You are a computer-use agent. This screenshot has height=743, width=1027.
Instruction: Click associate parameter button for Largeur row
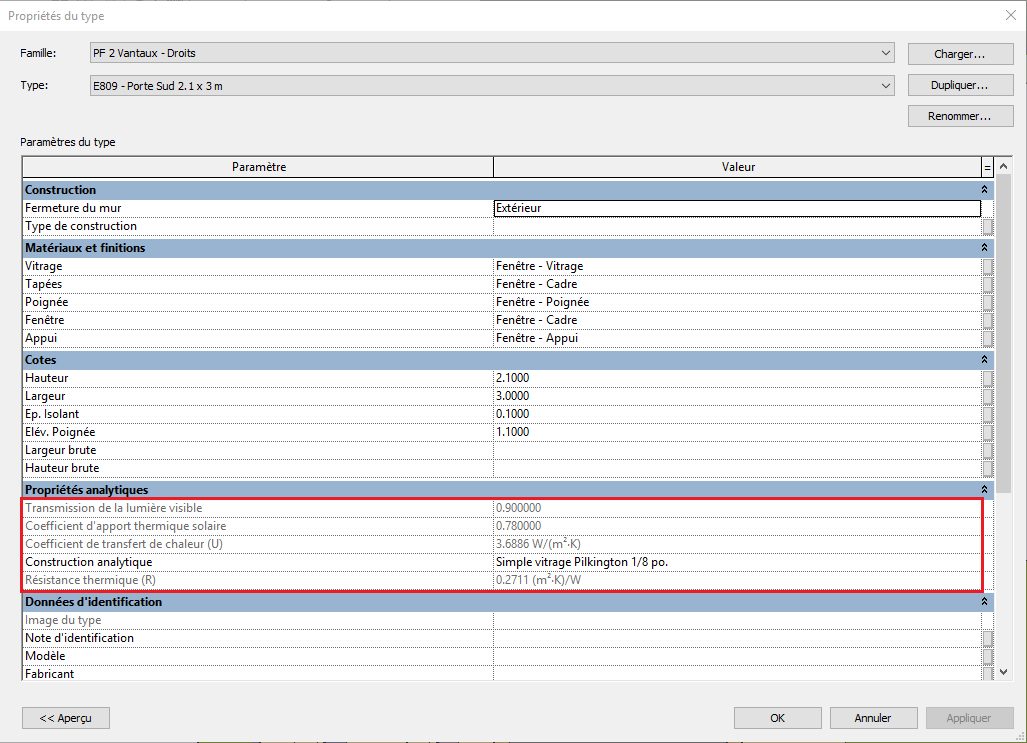(x=988, y=396)
